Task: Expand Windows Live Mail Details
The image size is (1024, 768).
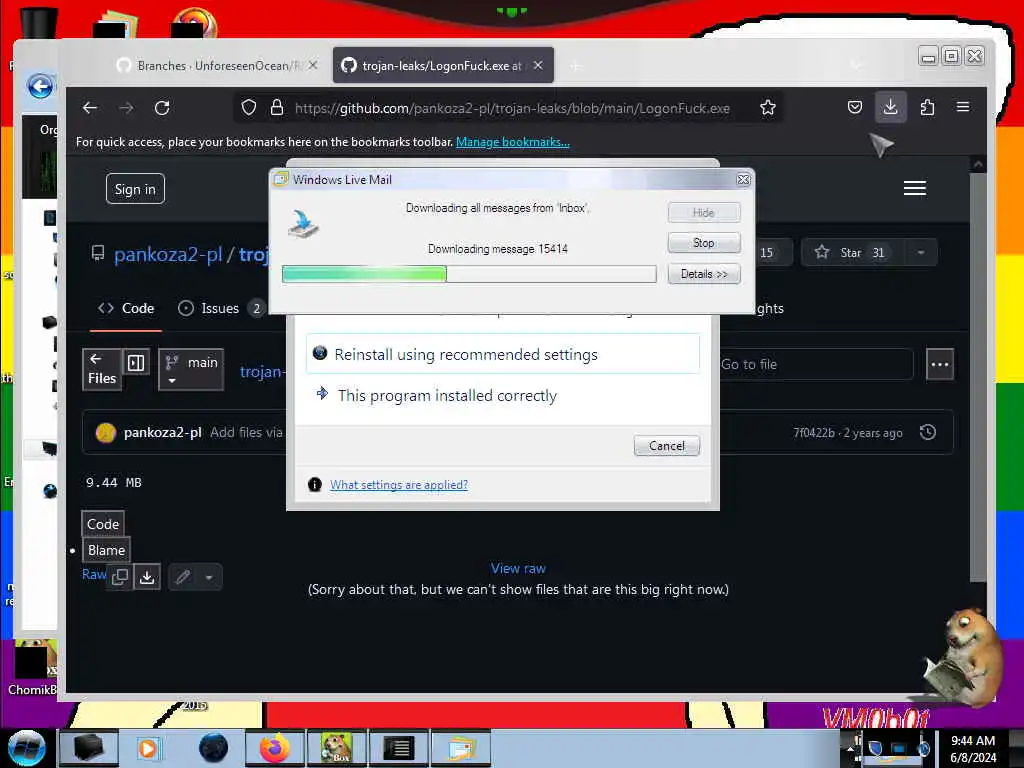Action: pos(703,274)
